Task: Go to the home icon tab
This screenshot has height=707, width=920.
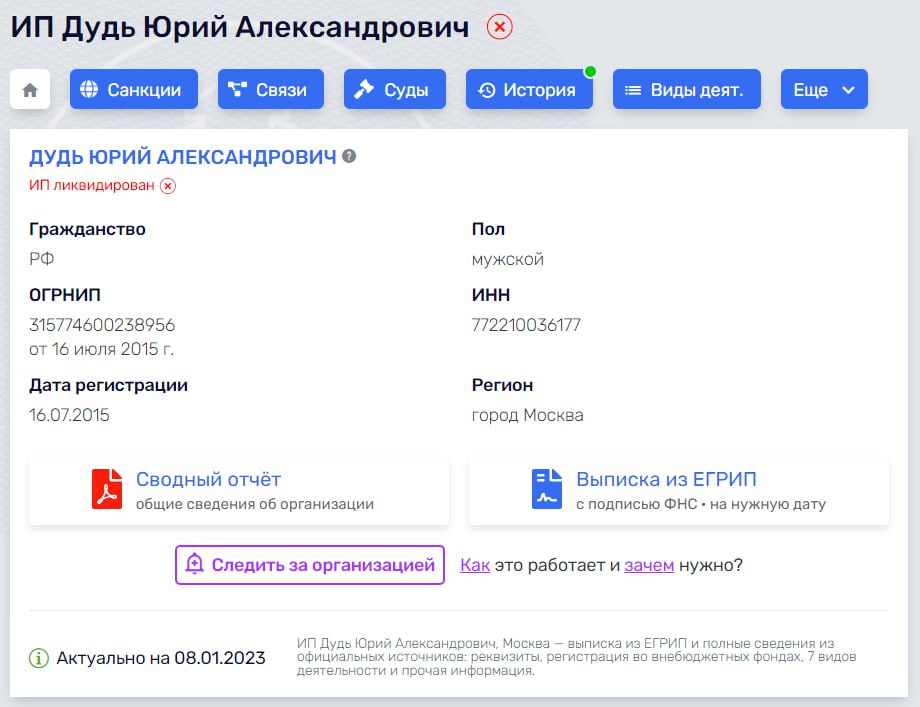Action: tap(30, 89)
